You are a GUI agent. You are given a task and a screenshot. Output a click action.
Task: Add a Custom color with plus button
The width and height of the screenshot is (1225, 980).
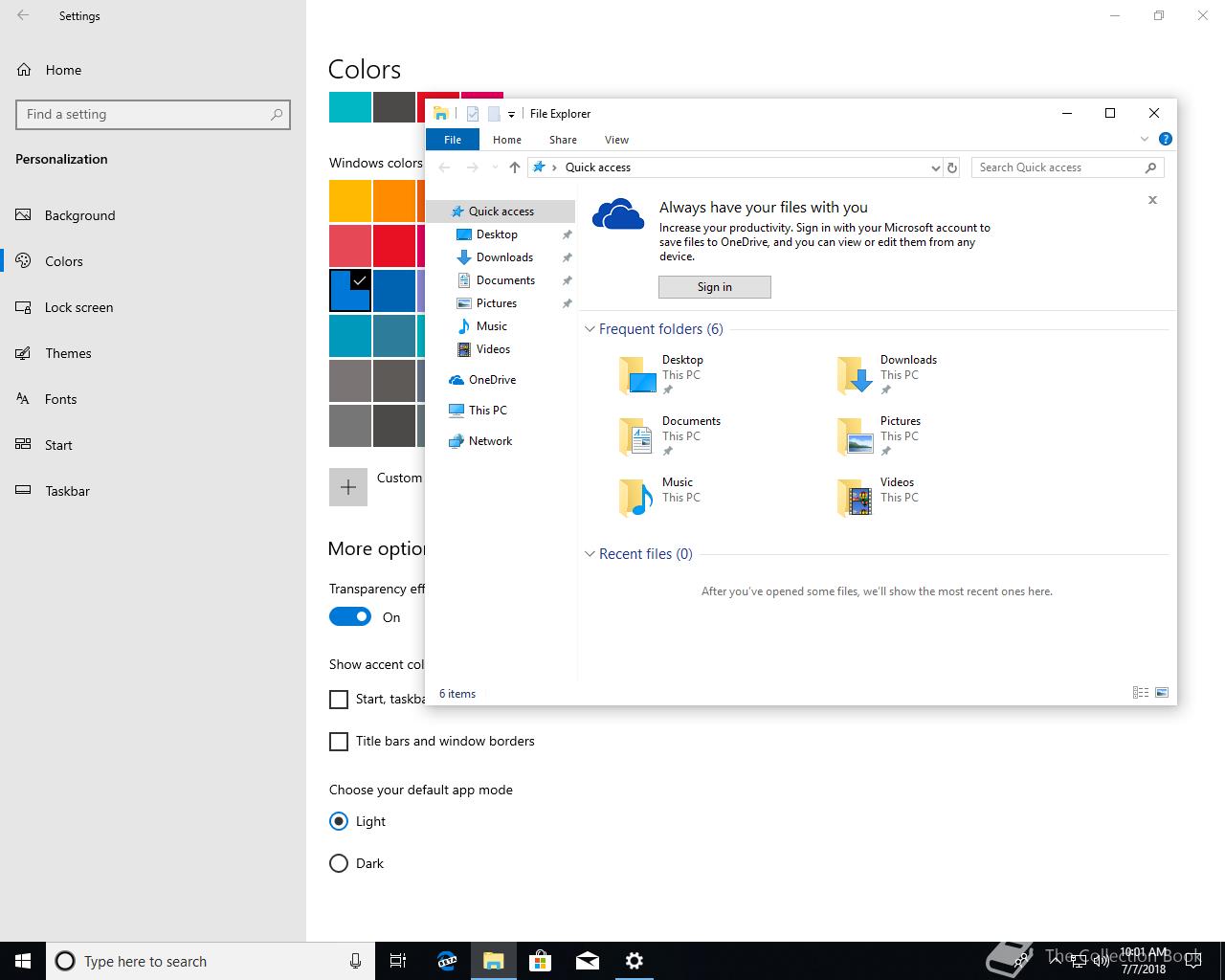point(348,487)
